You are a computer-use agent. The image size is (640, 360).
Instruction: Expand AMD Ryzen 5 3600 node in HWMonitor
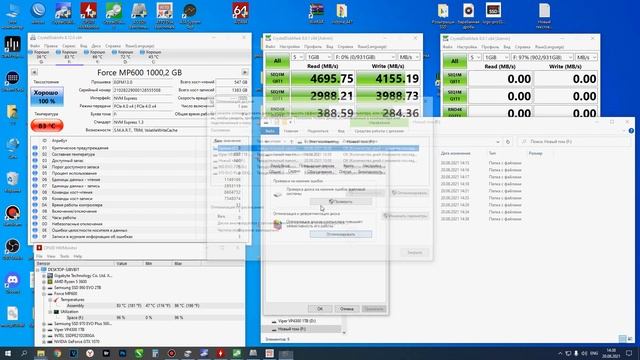click(x=44, y=282)
